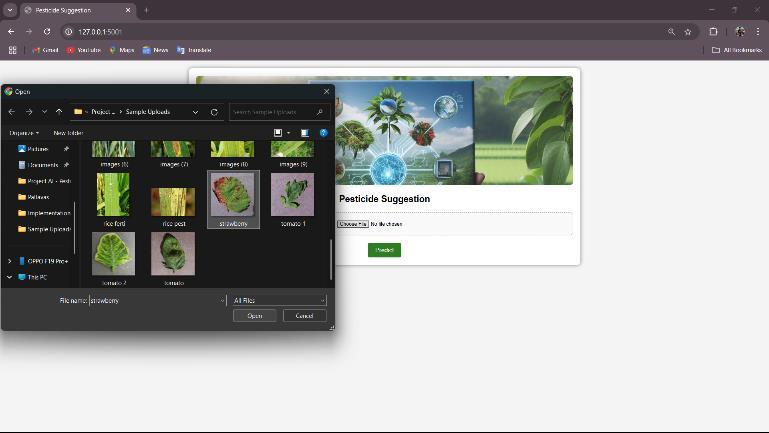
Task: Open the Organize menu
Action: click(x=24, y=133)
